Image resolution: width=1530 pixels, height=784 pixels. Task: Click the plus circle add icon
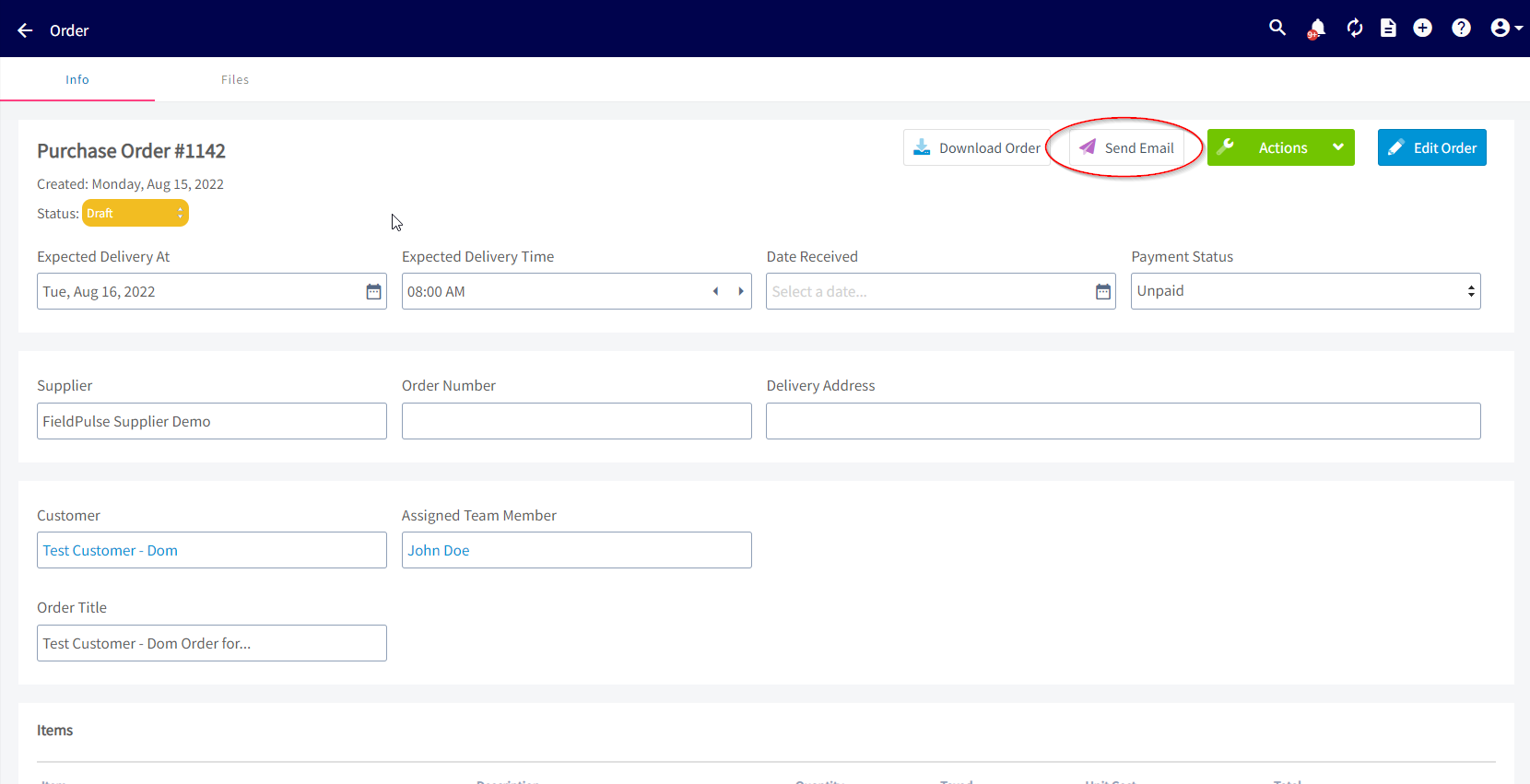[x=1423, y=28]
